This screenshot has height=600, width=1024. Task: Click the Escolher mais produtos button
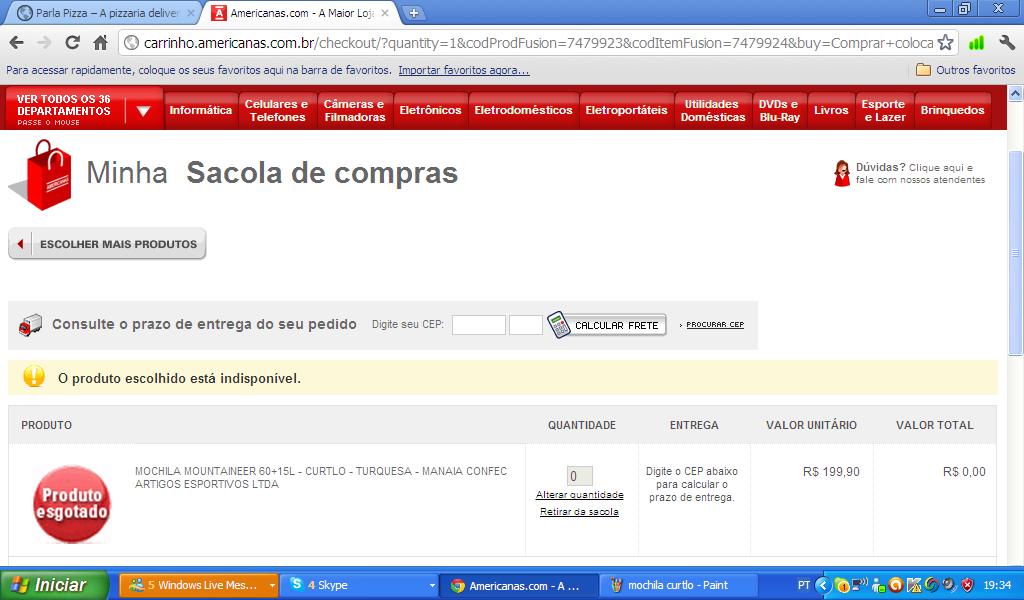[x=107, y=244]
